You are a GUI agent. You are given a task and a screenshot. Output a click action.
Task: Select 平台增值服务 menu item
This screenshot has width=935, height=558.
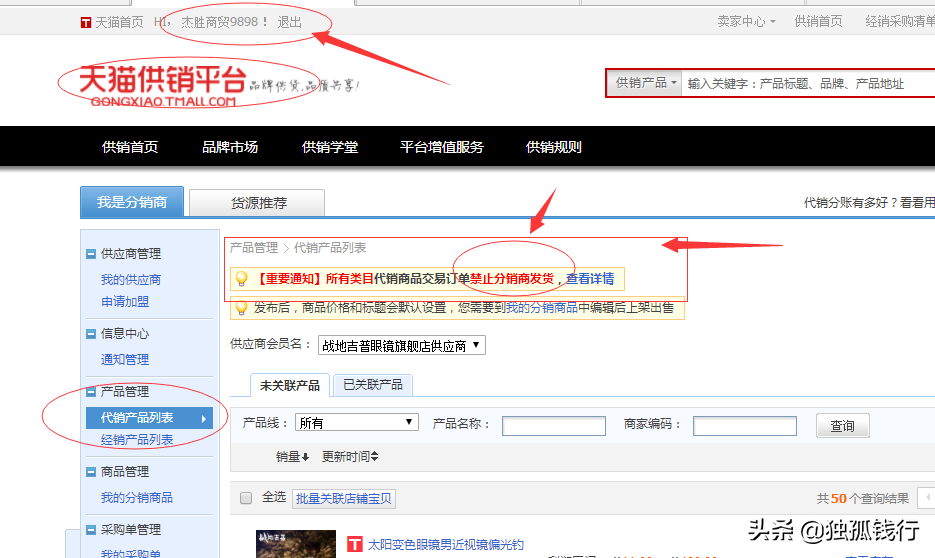[x=441, y=147]
